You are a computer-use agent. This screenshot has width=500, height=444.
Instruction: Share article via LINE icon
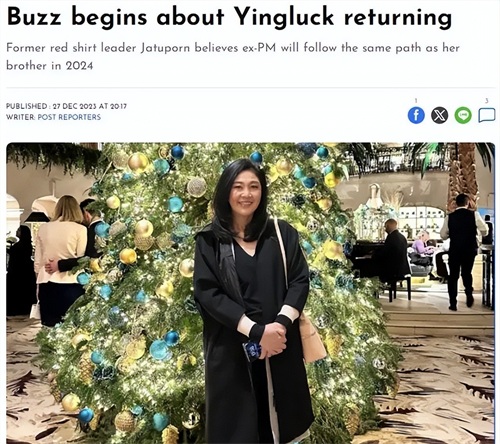coord(463,115)
